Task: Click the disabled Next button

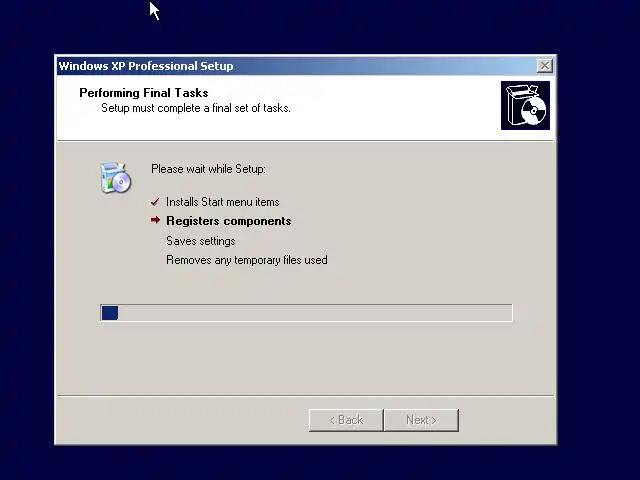Action: coord(421,420)
